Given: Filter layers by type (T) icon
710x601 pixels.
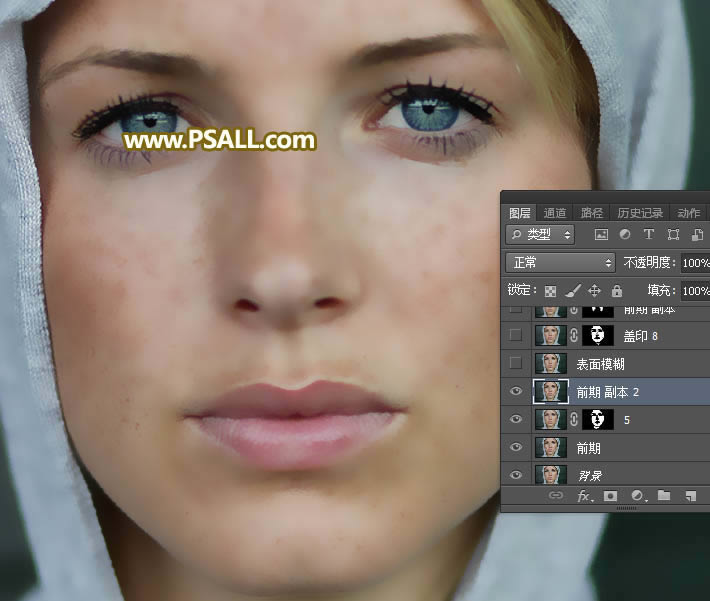Looking at the screenshot, I should tap(648, 235).
